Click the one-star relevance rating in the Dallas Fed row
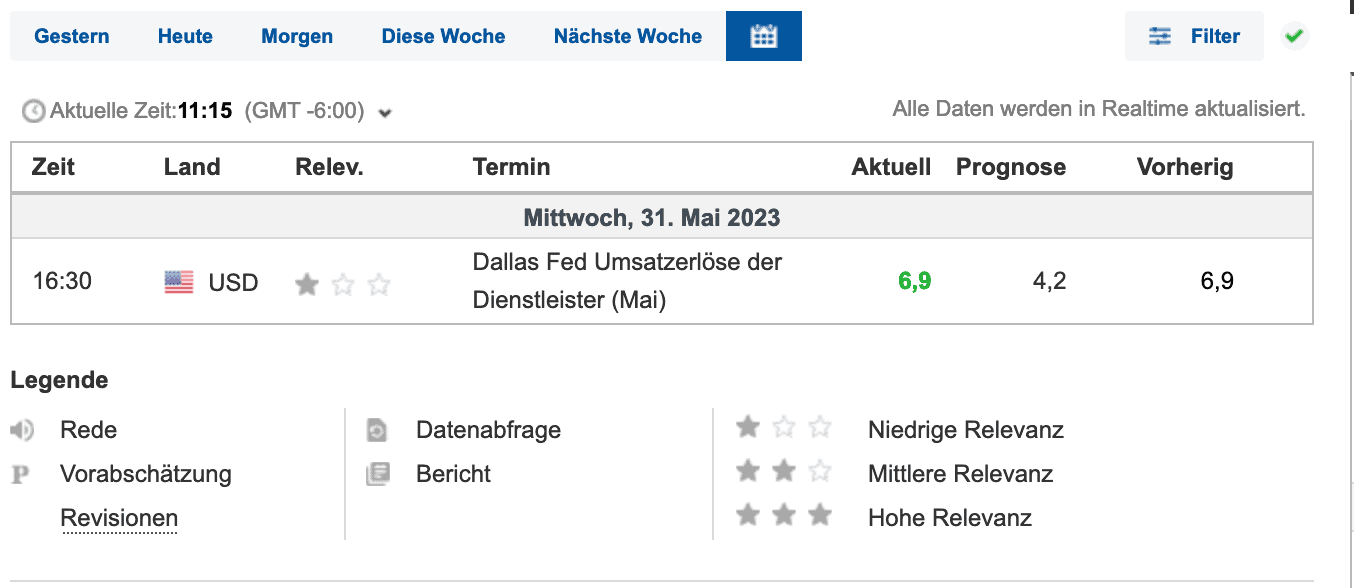This screenshot has height=588, width=1354. [342, 285]
